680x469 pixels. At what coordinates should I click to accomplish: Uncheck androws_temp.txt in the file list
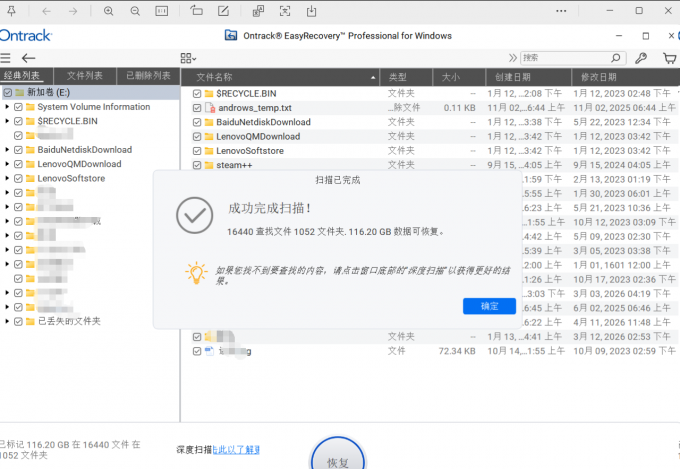(197, 108)
